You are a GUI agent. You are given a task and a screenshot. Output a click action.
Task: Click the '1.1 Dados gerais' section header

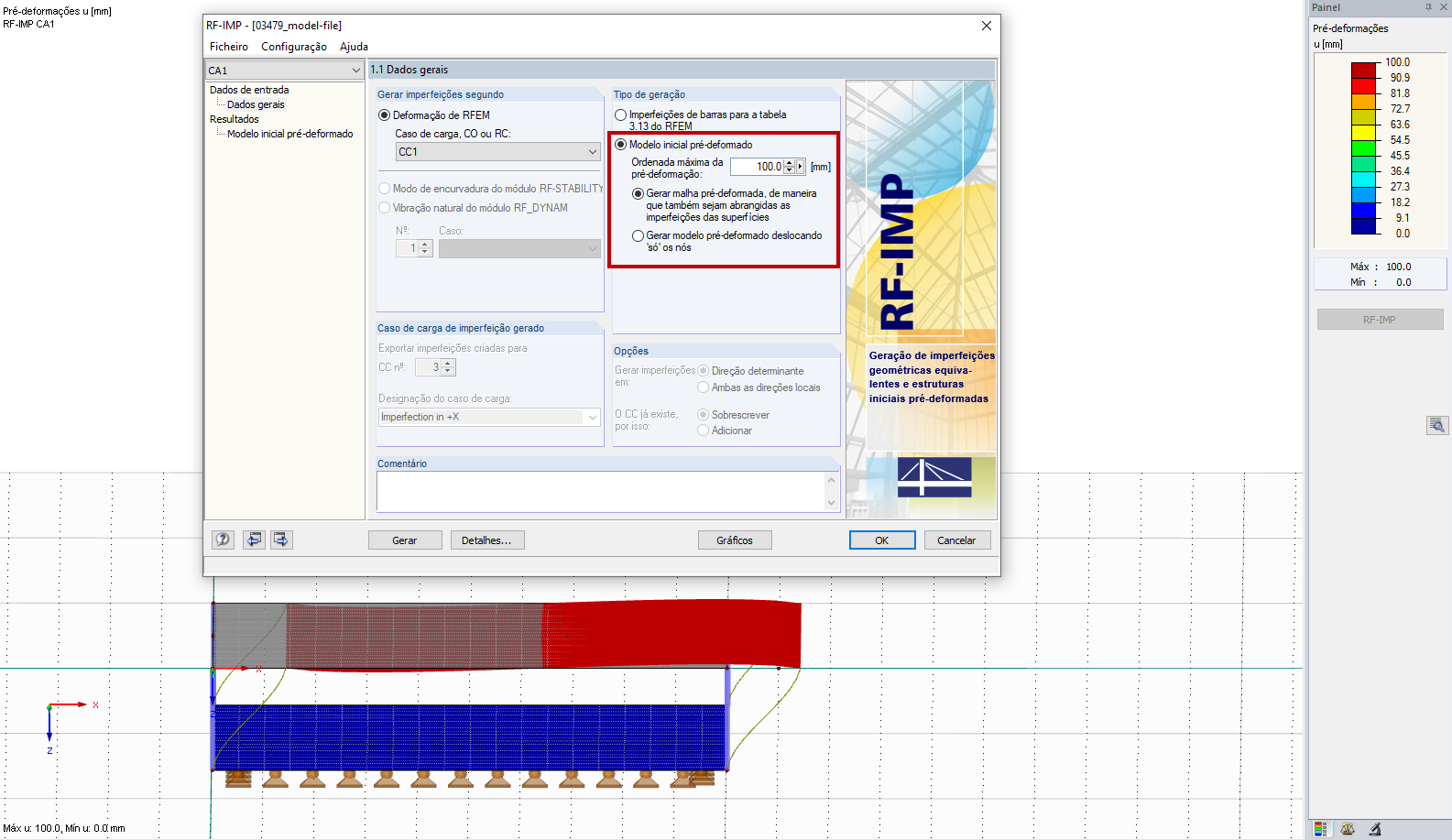tap(682, 70)
